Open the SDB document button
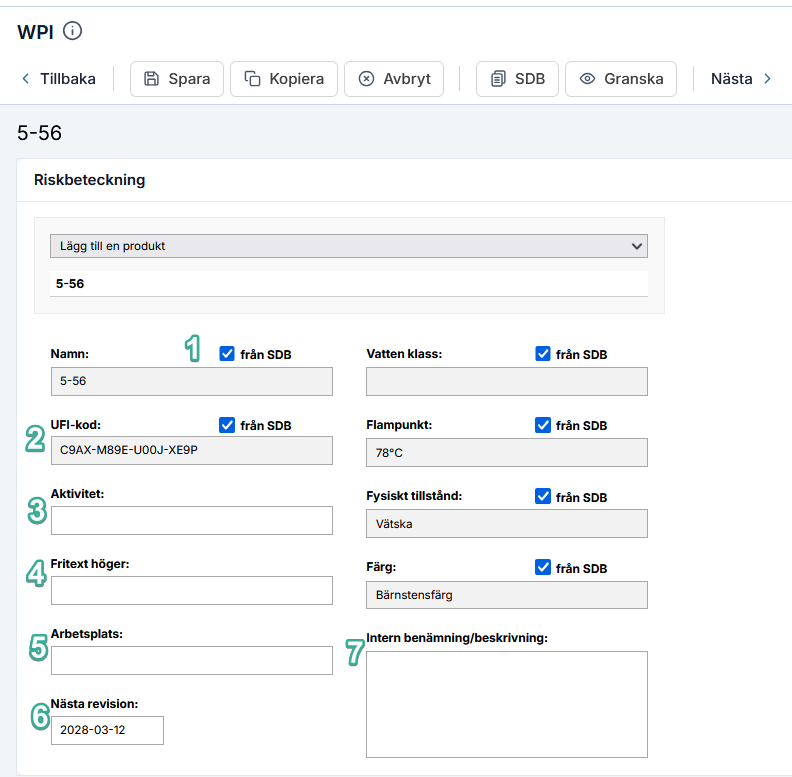 [517, 79]
